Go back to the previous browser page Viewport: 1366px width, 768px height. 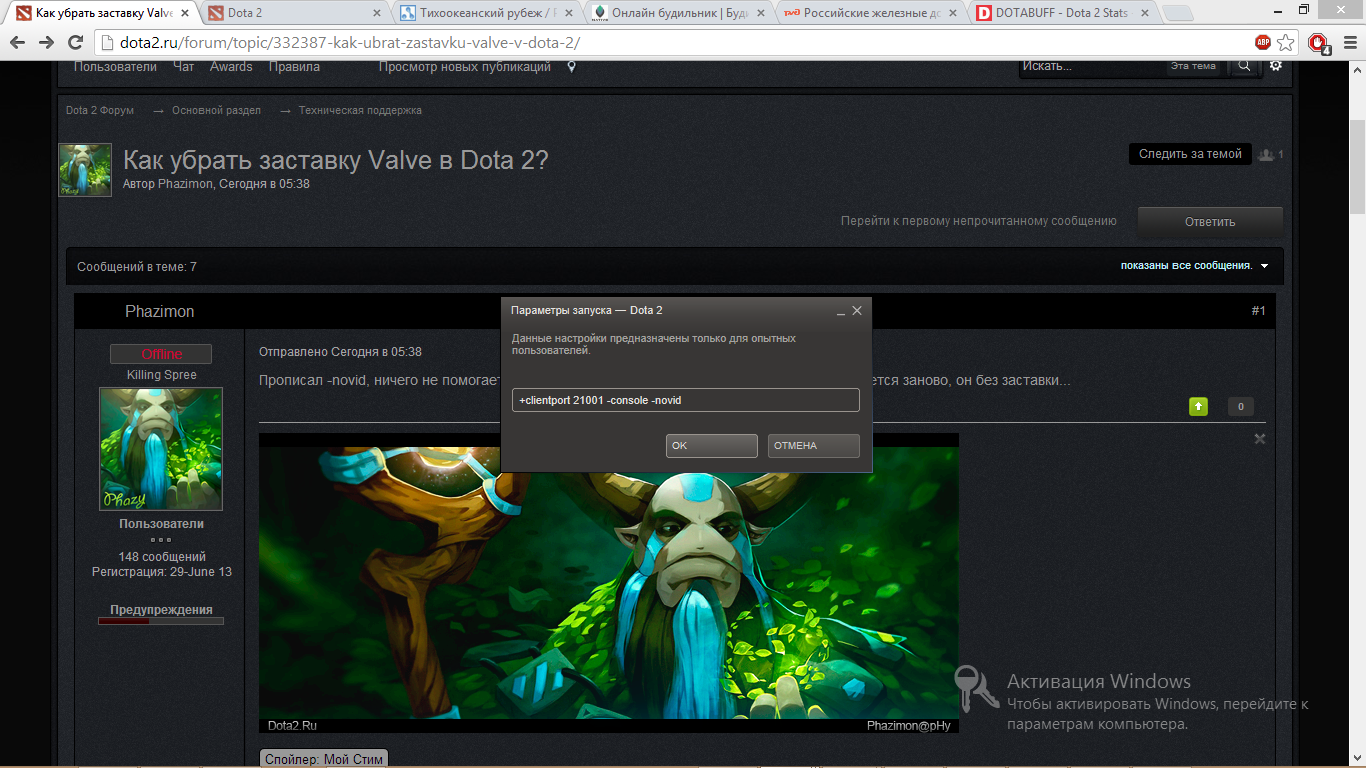coord(18,43)
